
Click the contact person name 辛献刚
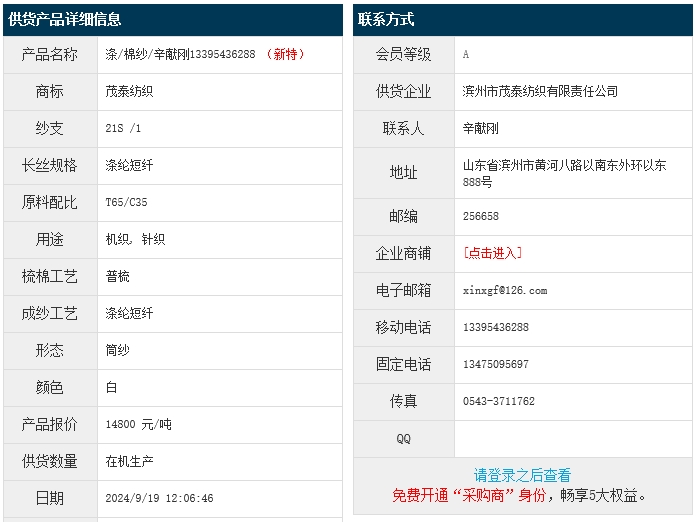(480, 128)
